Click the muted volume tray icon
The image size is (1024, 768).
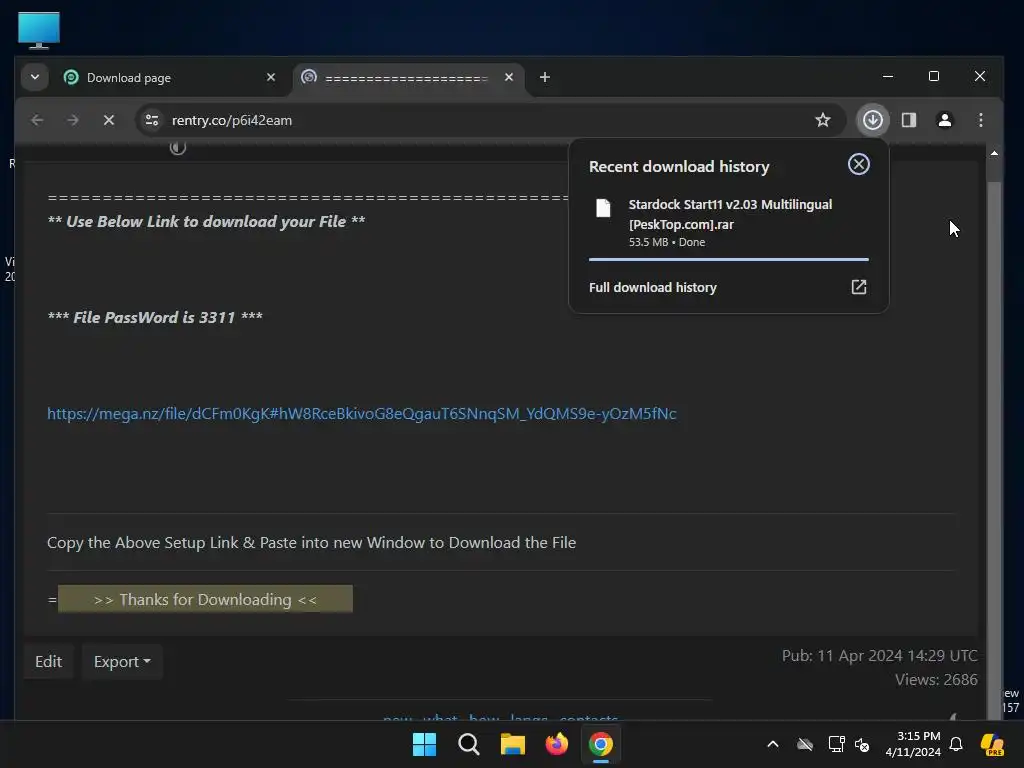click(862, 744)
